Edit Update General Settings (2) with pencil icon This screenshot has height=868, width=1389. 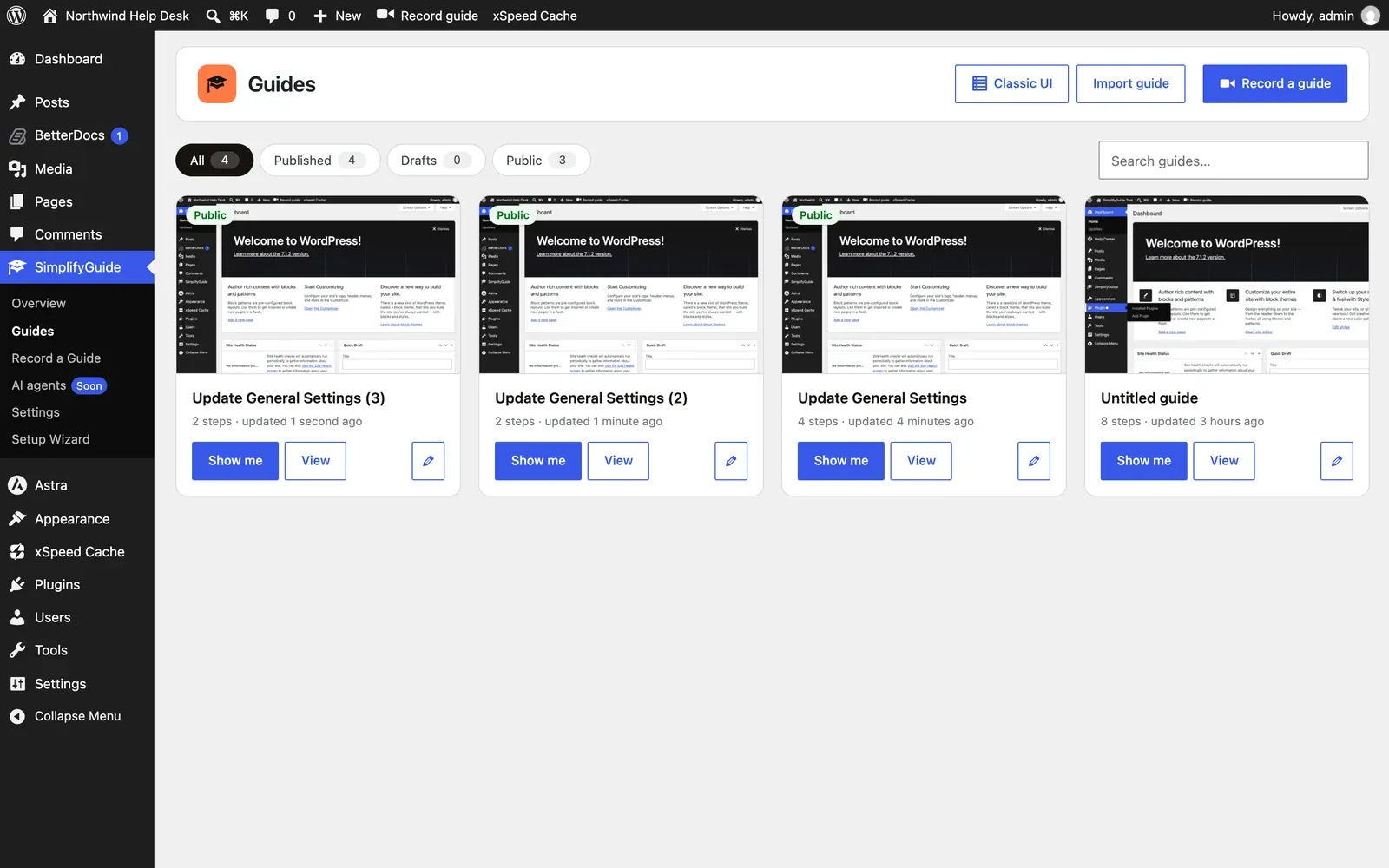coord(731,461)
